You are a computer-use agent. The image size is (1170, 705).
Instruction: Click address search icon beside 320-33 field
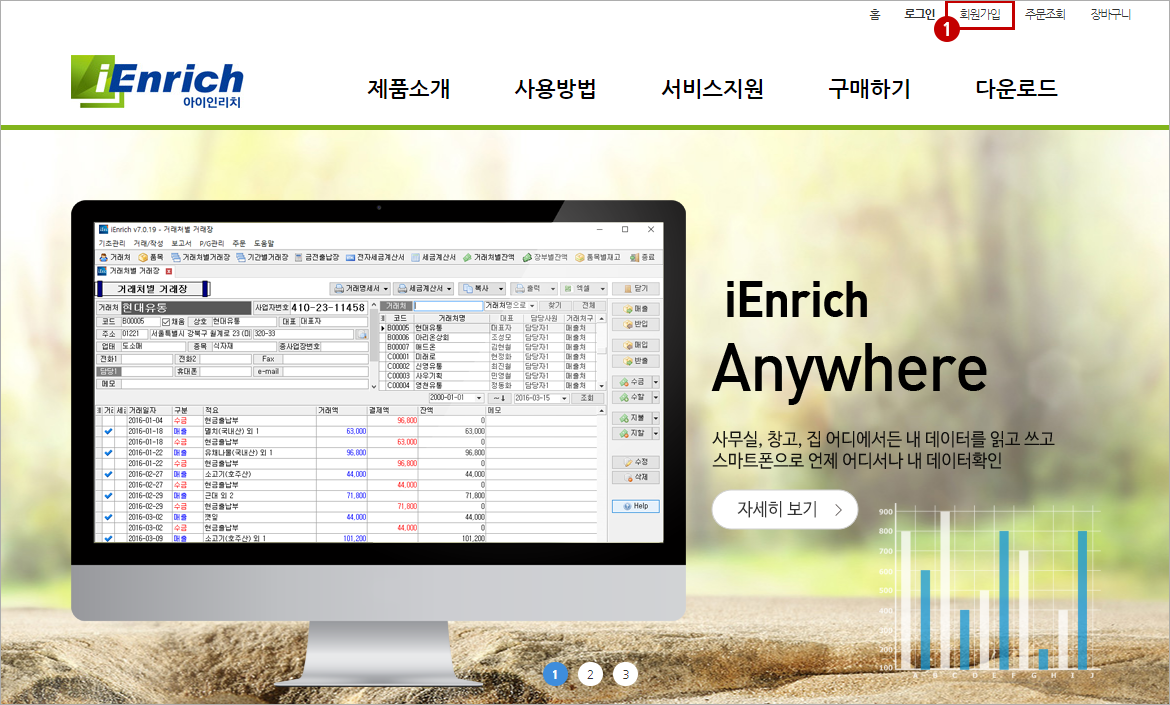coord(362,334)
